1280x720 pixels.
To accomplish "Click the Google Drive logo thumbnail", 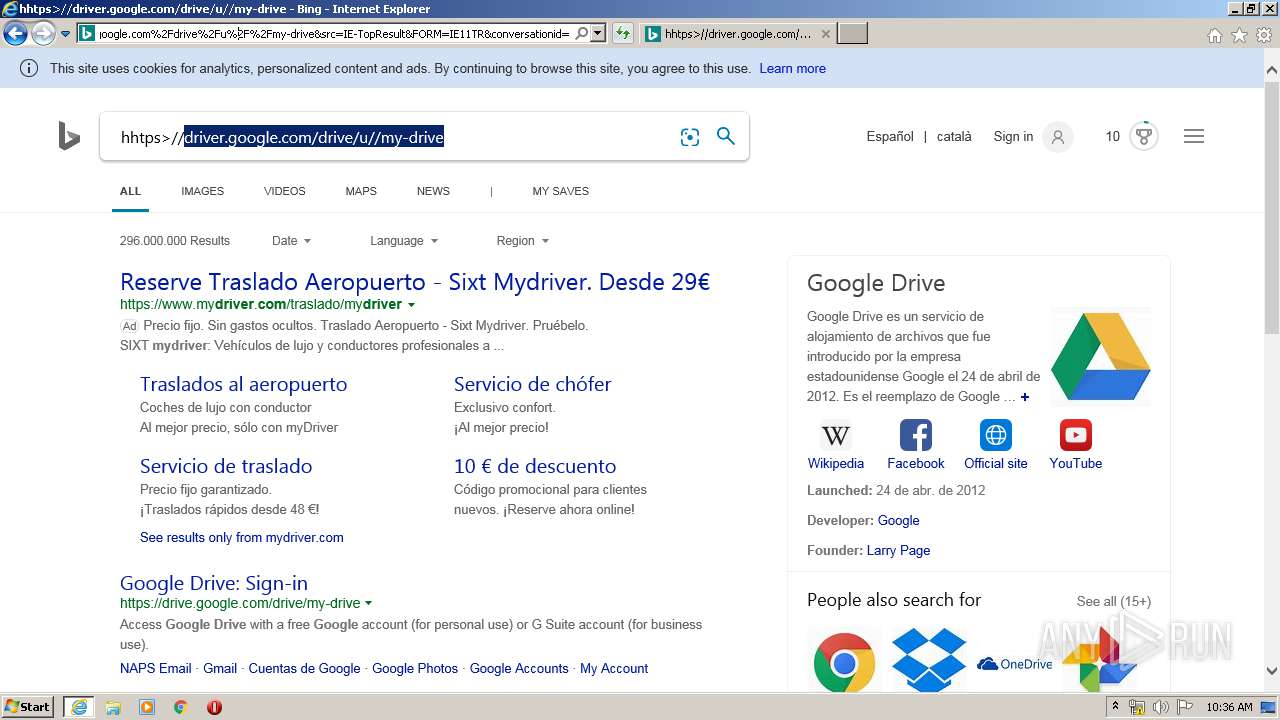I will click(1100, 356).
